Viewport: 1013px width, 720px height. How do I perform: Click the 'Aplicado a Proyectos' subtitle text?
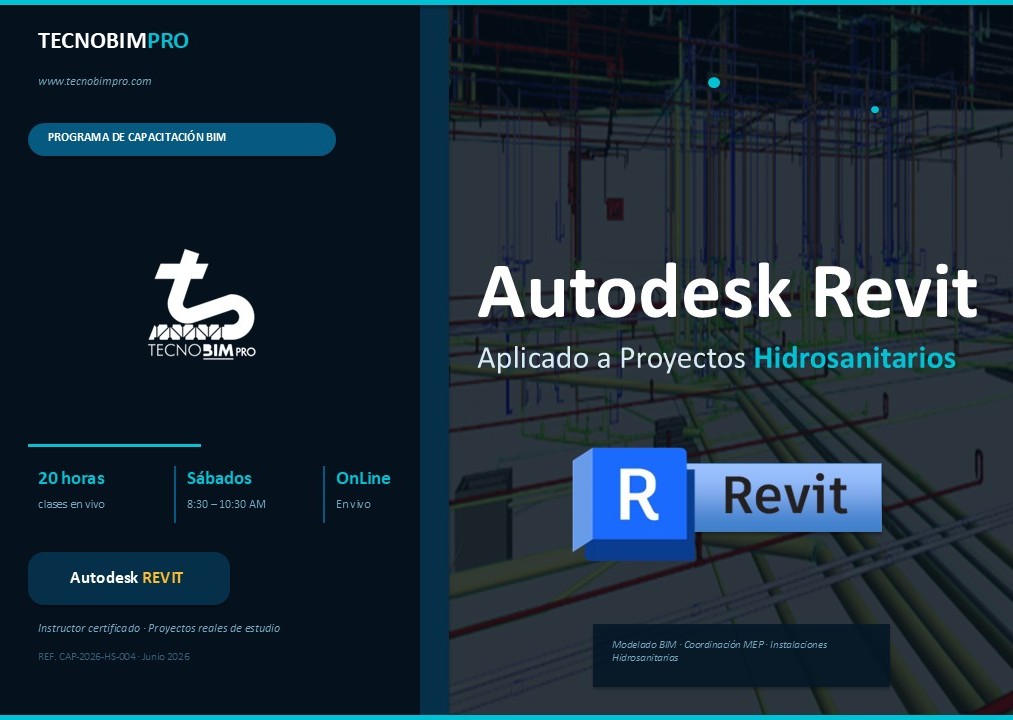[x=612, y=358]
